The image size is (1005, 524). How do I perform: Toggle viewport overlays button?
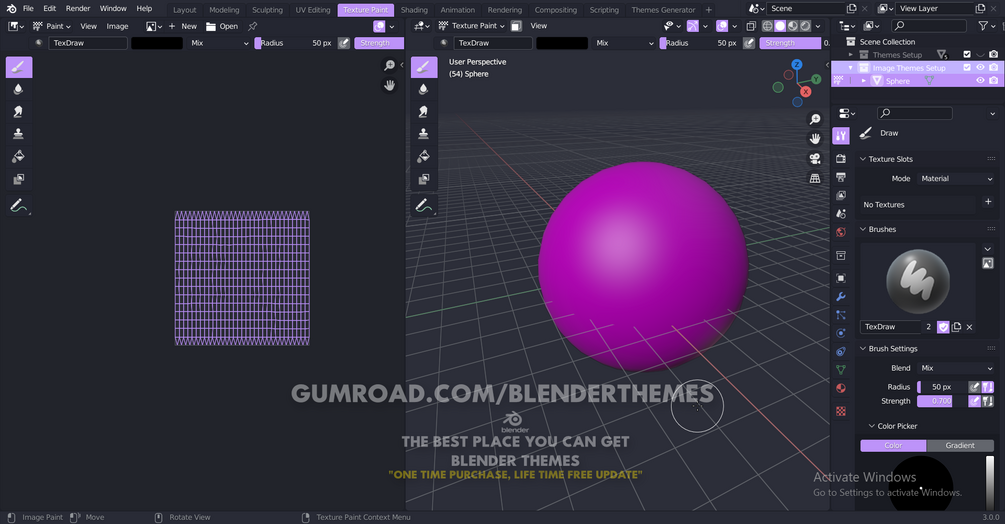click(722, 26)
